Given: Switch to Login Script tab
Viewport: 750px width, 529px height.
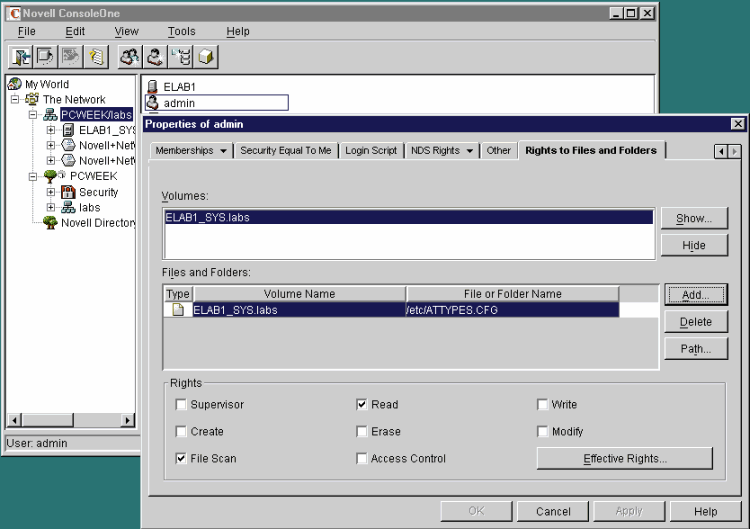Looking at the screenshot, I should coord(371,151).
